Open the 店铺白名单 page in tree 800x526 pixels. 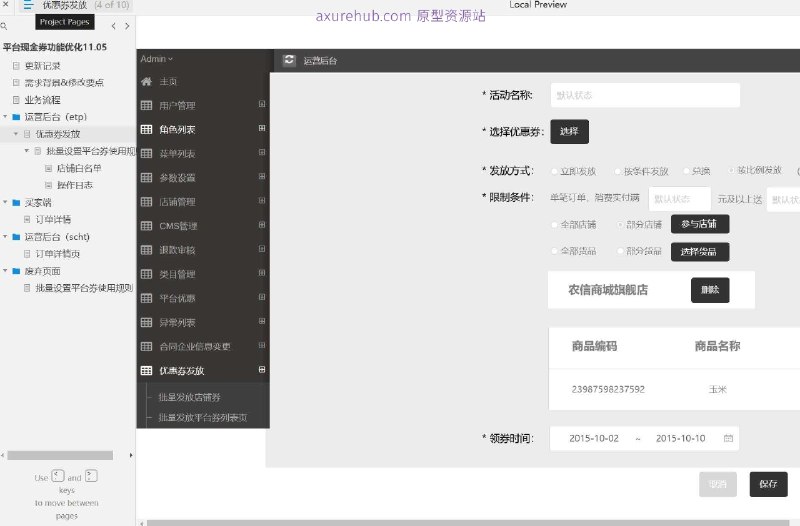click(79, 168)
